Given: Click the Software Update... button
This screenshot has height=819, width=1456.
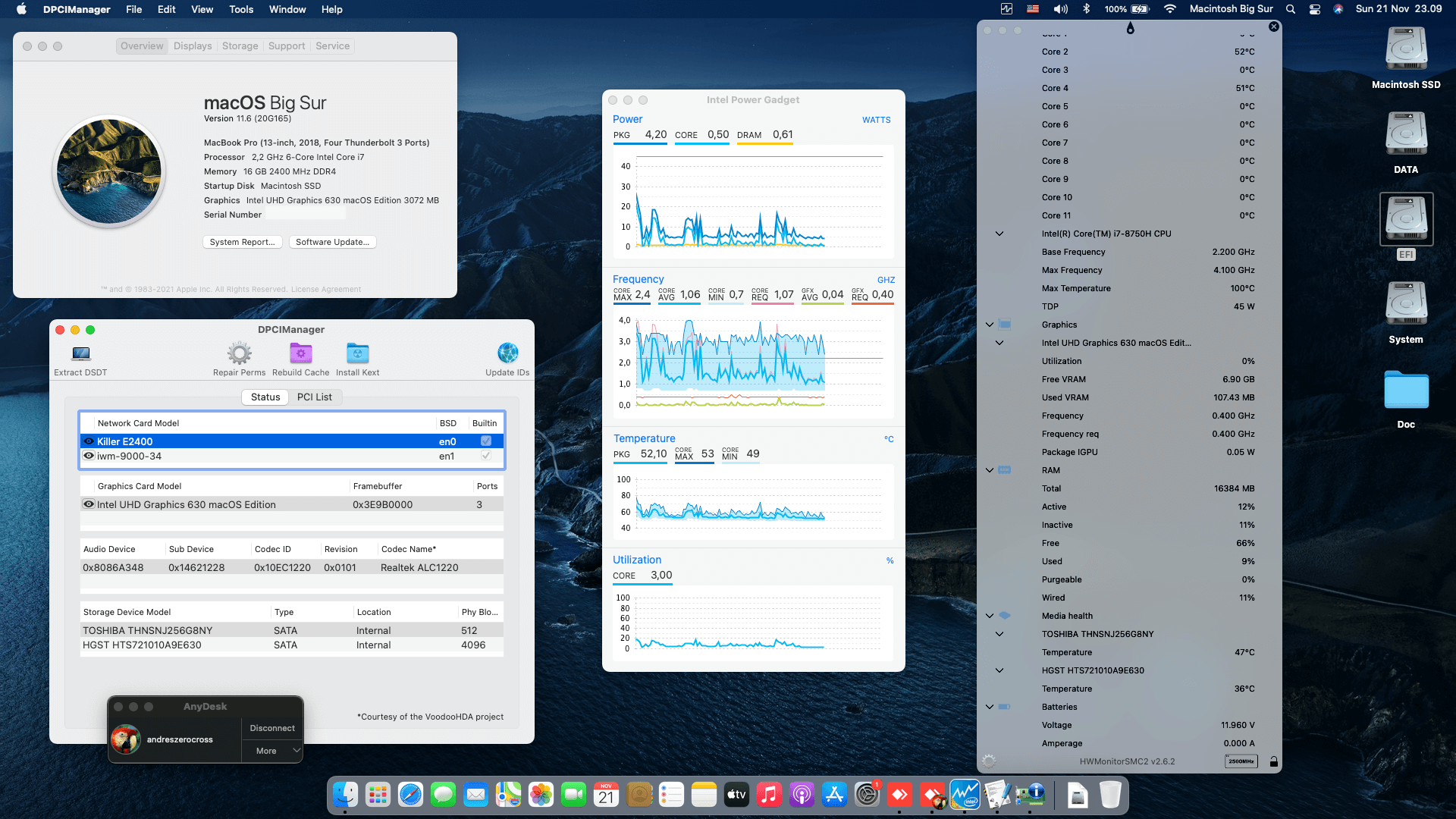Looking at the screenshot, I should coord(333,242).
